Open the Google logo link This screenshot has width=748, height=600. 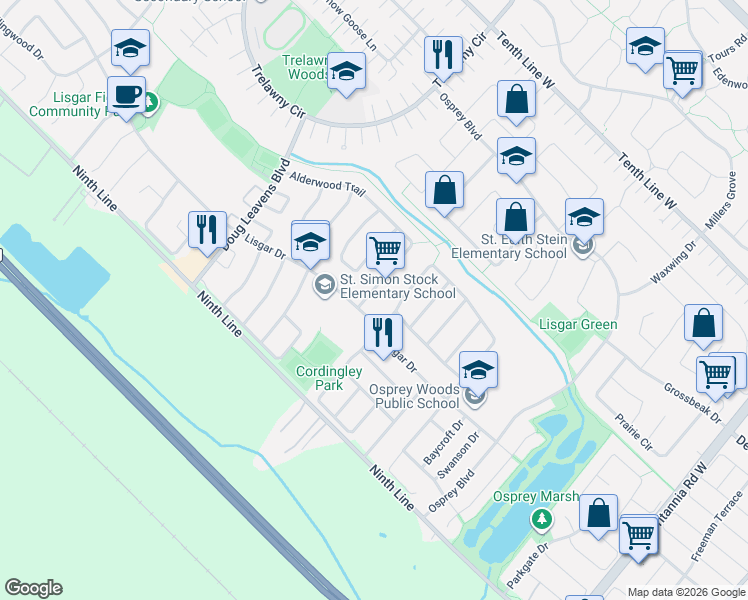33,588
